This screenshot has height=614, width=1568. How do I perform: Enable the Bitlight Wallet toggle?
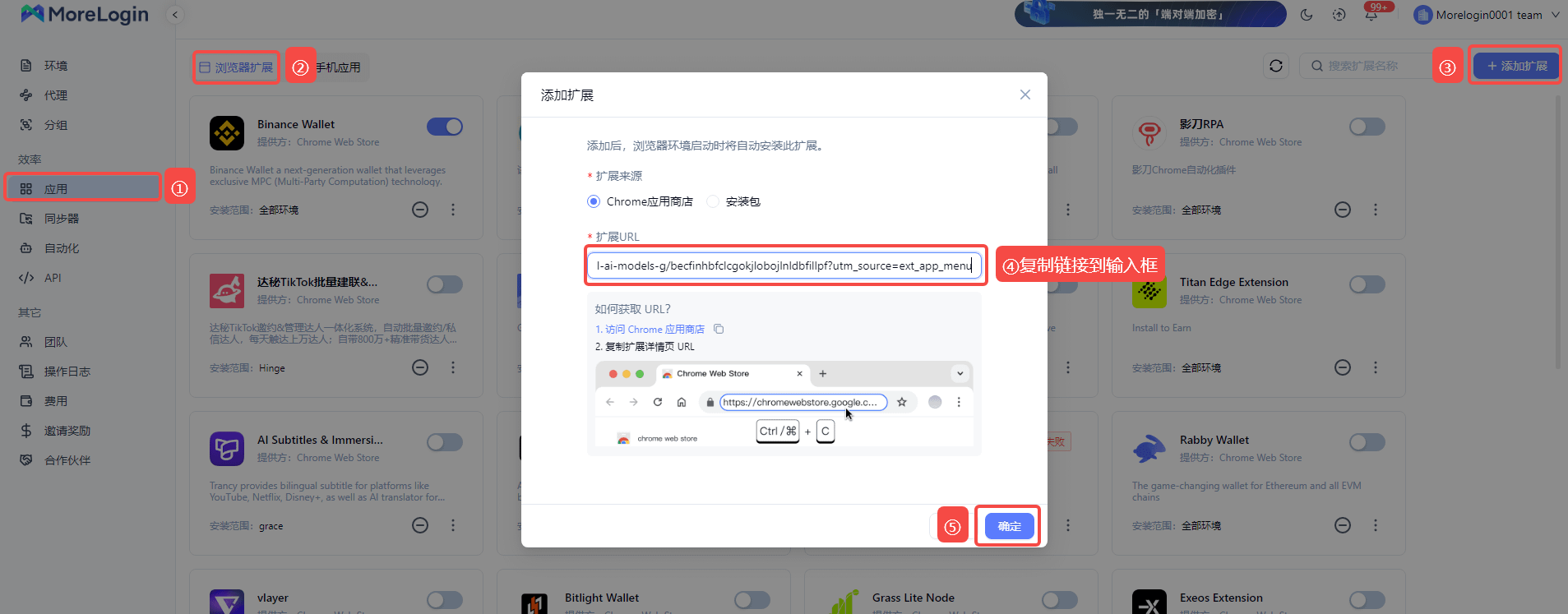pyautogui.click(x=752, y=600)
